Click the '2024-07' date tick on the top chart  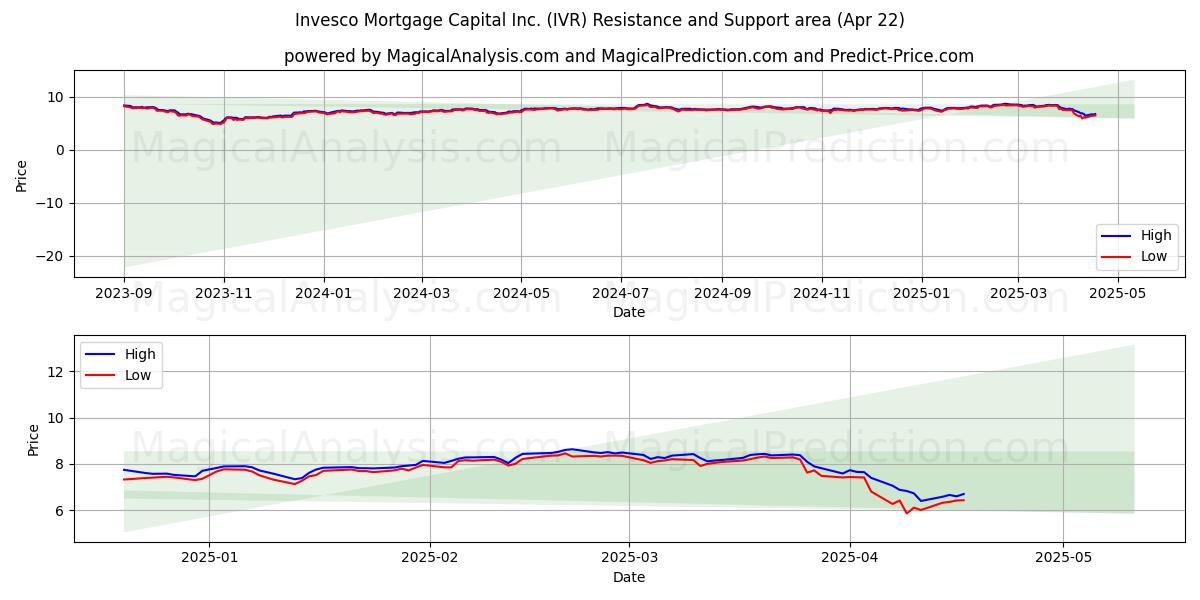tap(622, 295)
